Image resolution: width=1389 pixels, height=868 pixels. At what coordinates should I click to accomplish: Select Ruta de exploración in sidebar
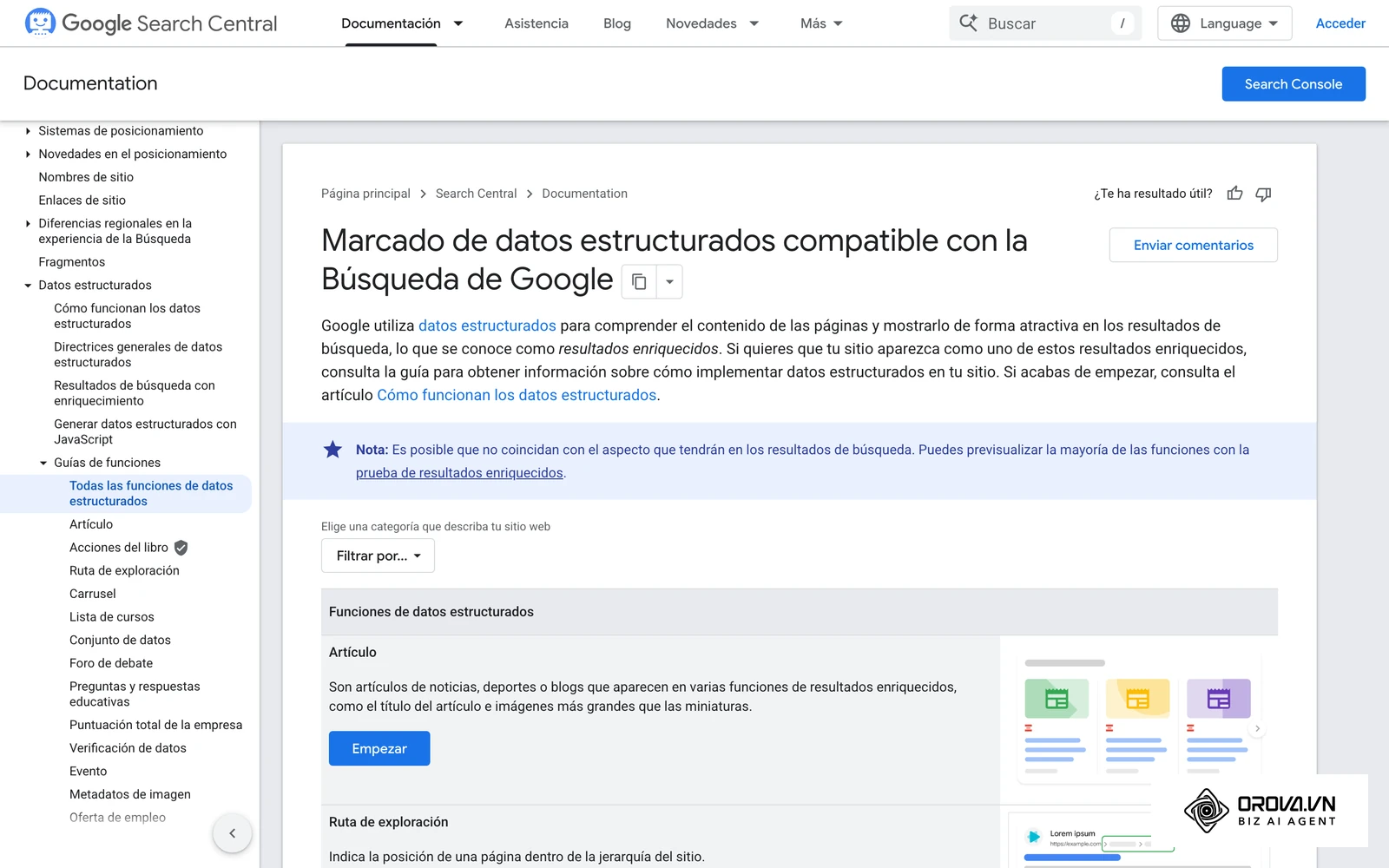tap(124, 570)
